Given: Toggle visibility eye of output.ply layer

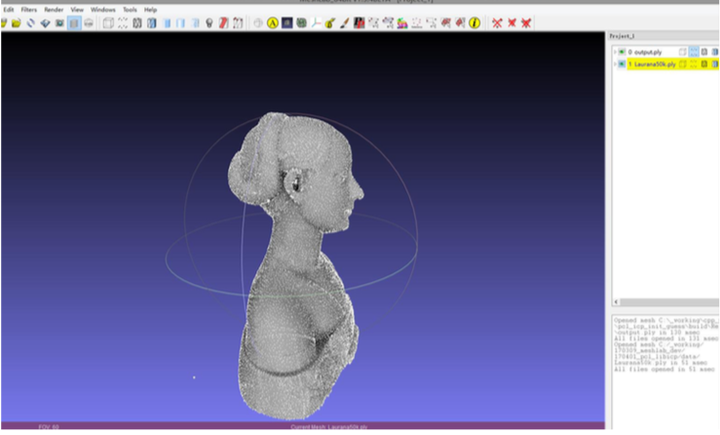Looking at the screenshot, I should 622,52.
